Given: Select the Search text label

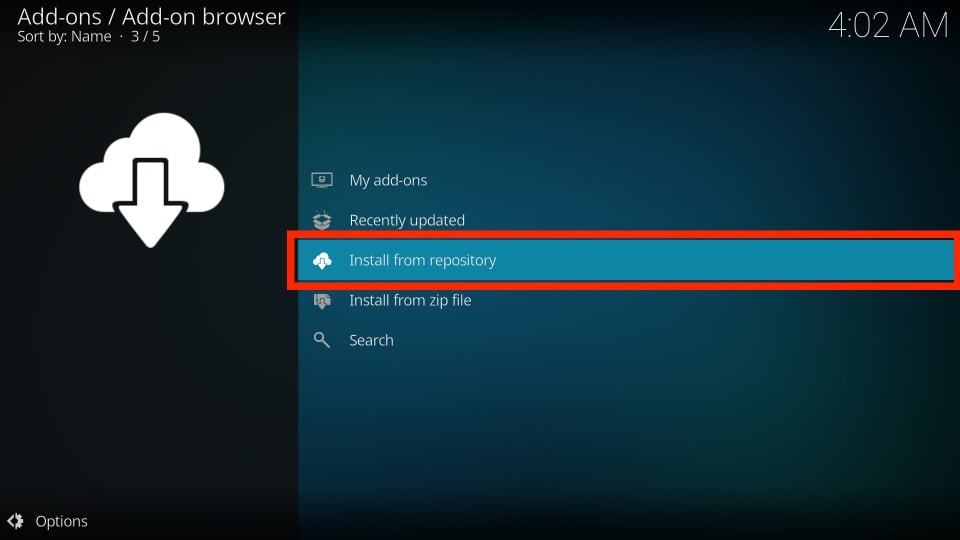Looking at the screenshot, I should click(371, 340).
